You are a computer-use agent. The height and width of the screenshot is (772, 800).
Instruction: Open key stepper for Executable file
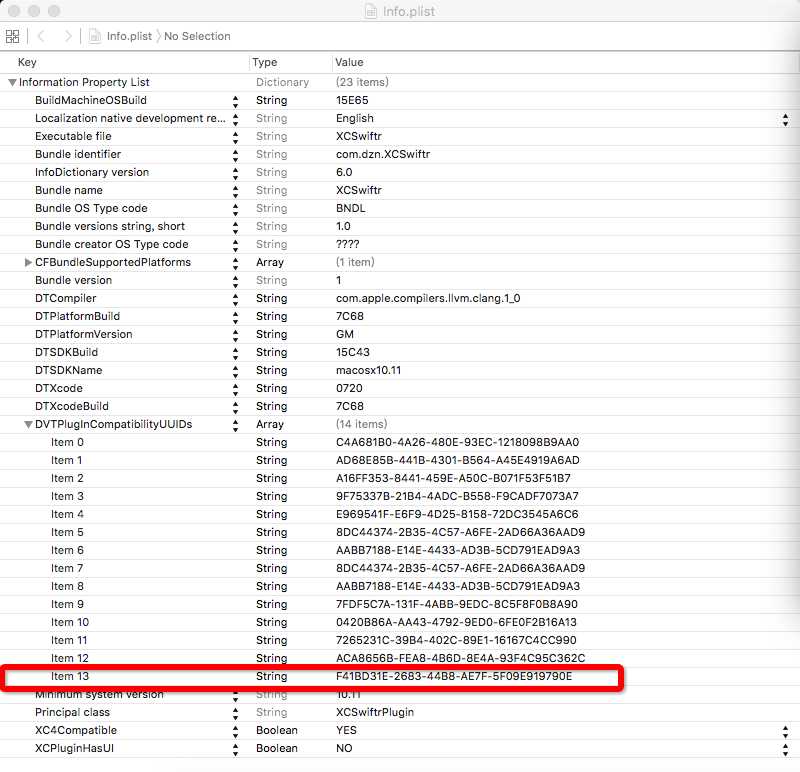click(x=235, y=137)
